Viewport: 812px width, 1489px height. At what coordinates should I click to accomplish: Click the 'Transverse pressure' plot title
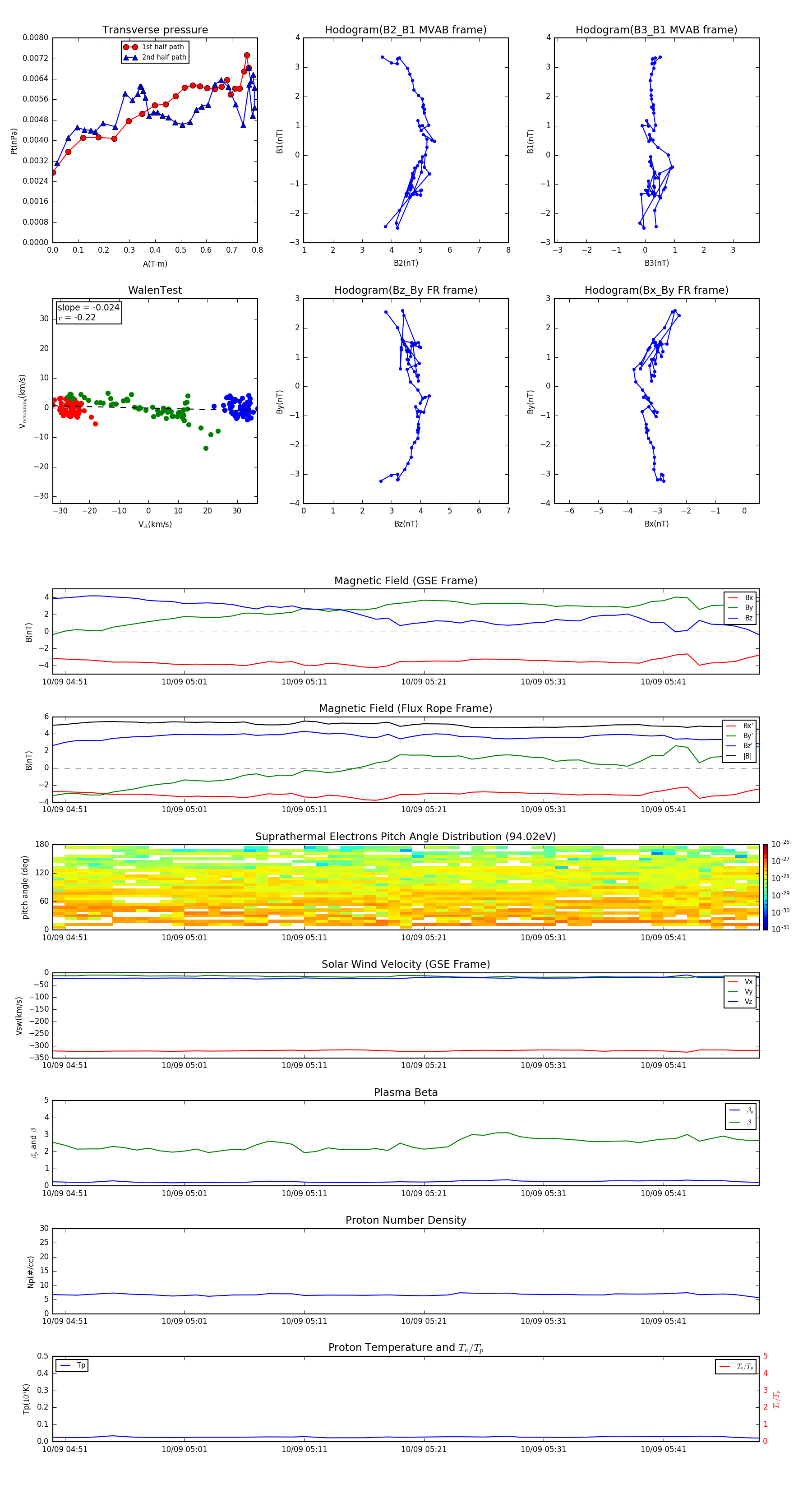click(x=155, y=29)
